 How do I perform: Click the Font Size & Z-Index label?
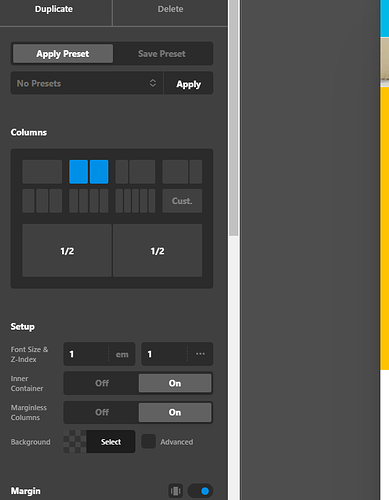[29, 354]
